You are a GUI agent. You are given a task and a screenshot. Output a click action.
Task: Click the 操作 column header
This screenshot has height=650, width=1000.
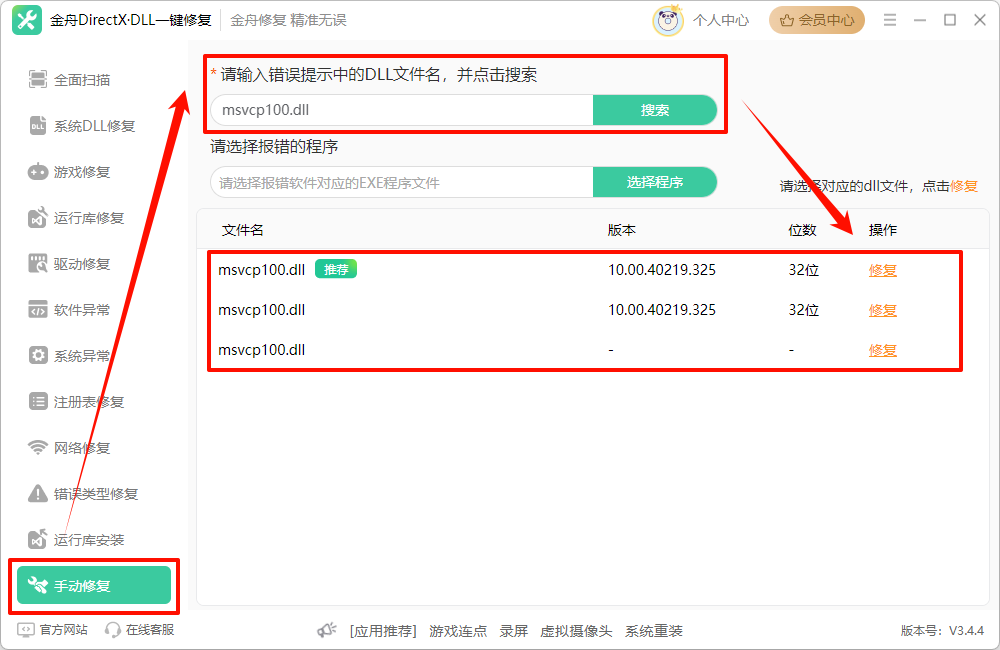pyautogui.click(x=883, y=230)
